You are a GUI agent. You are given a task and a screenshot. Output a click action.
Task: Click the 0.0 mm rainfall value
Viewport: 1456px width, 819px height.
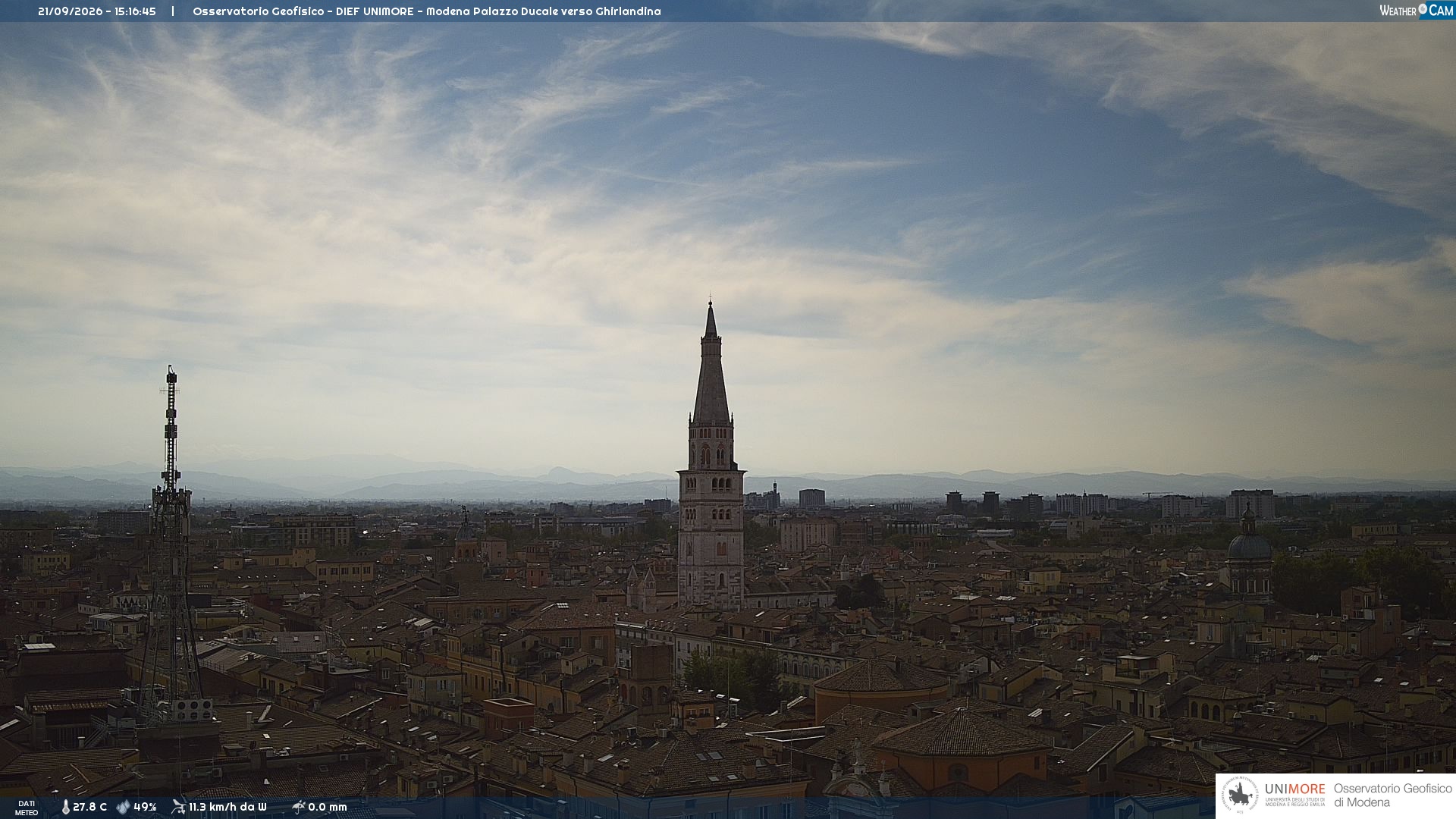click(x=327, y=807)
